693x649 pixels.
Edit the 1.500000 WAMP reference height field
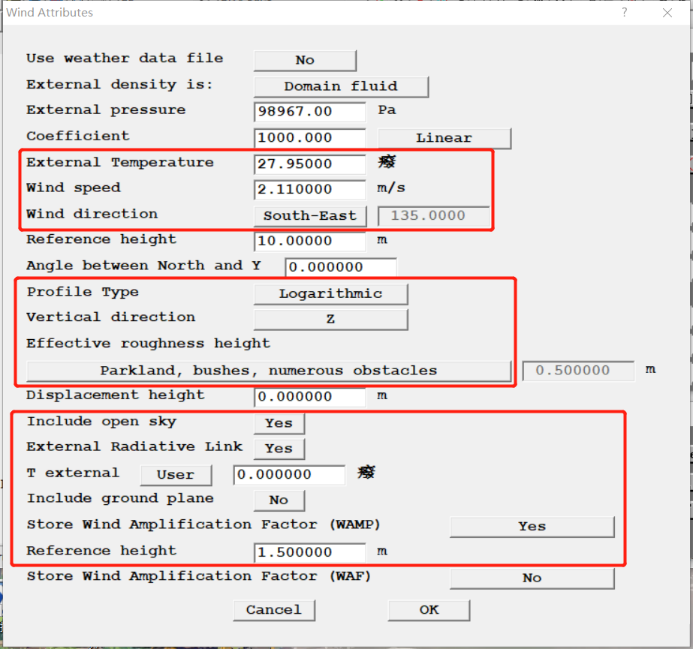[x=310, y=553]
